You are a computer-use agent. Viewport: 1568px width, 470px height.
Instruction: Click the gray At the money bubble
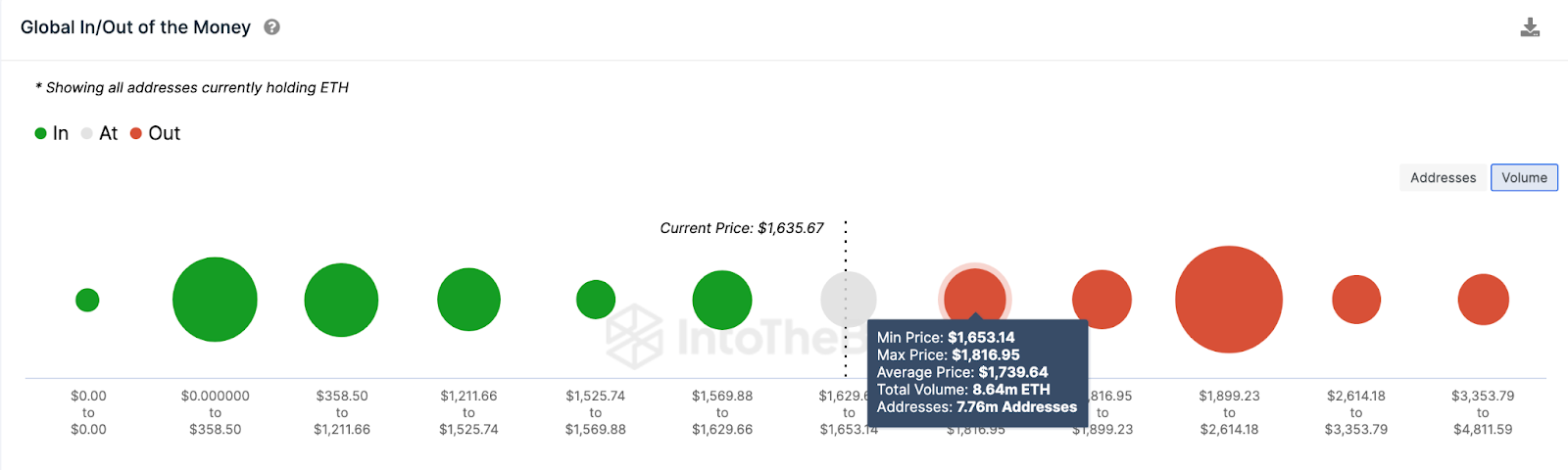pyautogui.click(x=849, y=298)
